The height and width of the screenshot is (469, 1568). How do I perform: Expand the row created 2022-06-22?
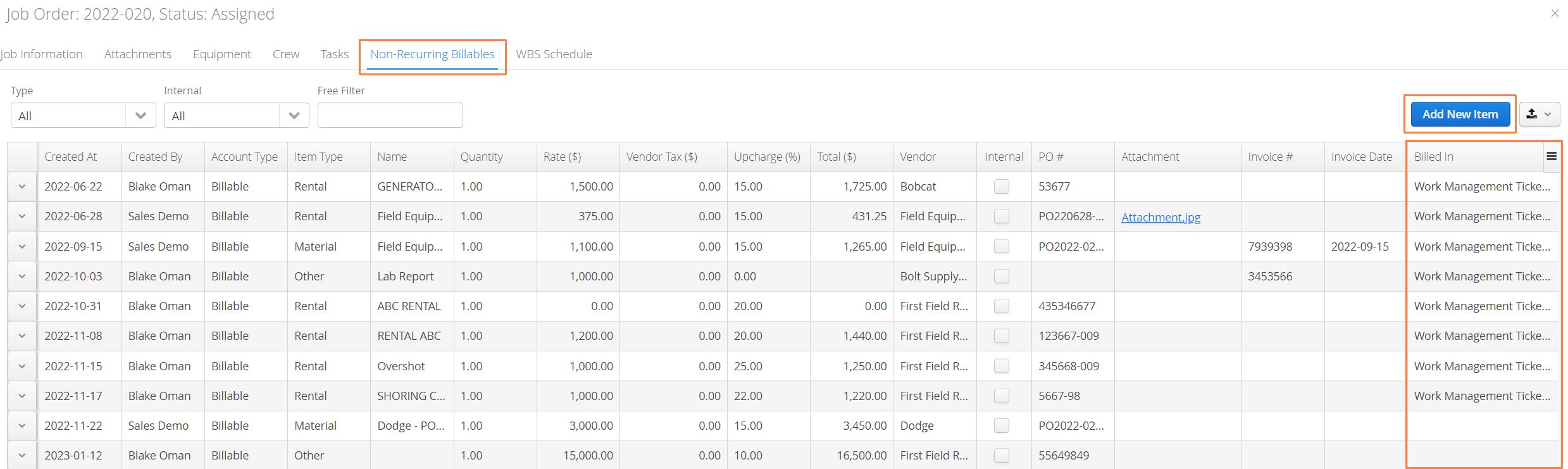click(x=22, y=187)
